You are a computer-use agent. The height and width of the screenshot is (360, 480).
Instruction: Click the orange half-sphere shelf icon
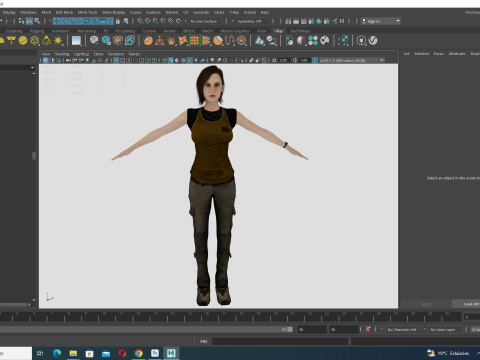point(148,41)
